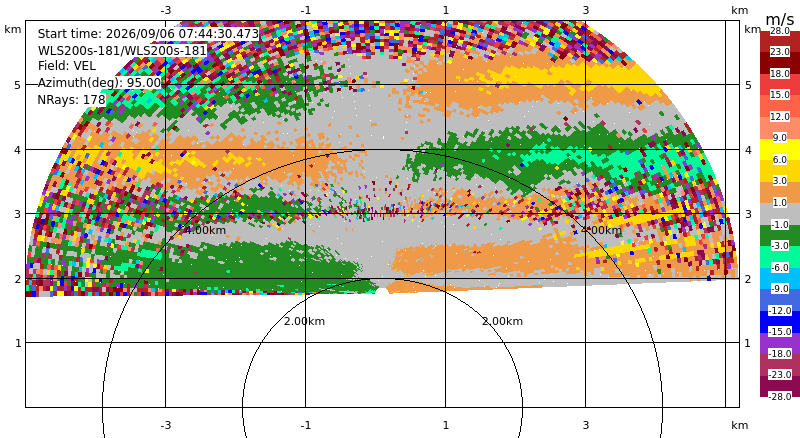Select the -28.0 colorbar tick label
Viewport: 800px width, 438px height.
coord(779,396)
